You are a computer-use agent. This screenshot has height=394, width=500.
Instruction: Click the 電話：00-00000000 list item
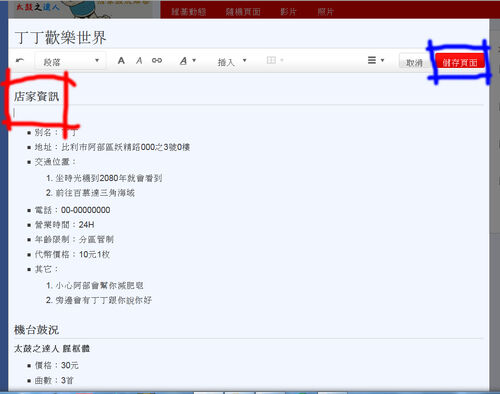73,210
